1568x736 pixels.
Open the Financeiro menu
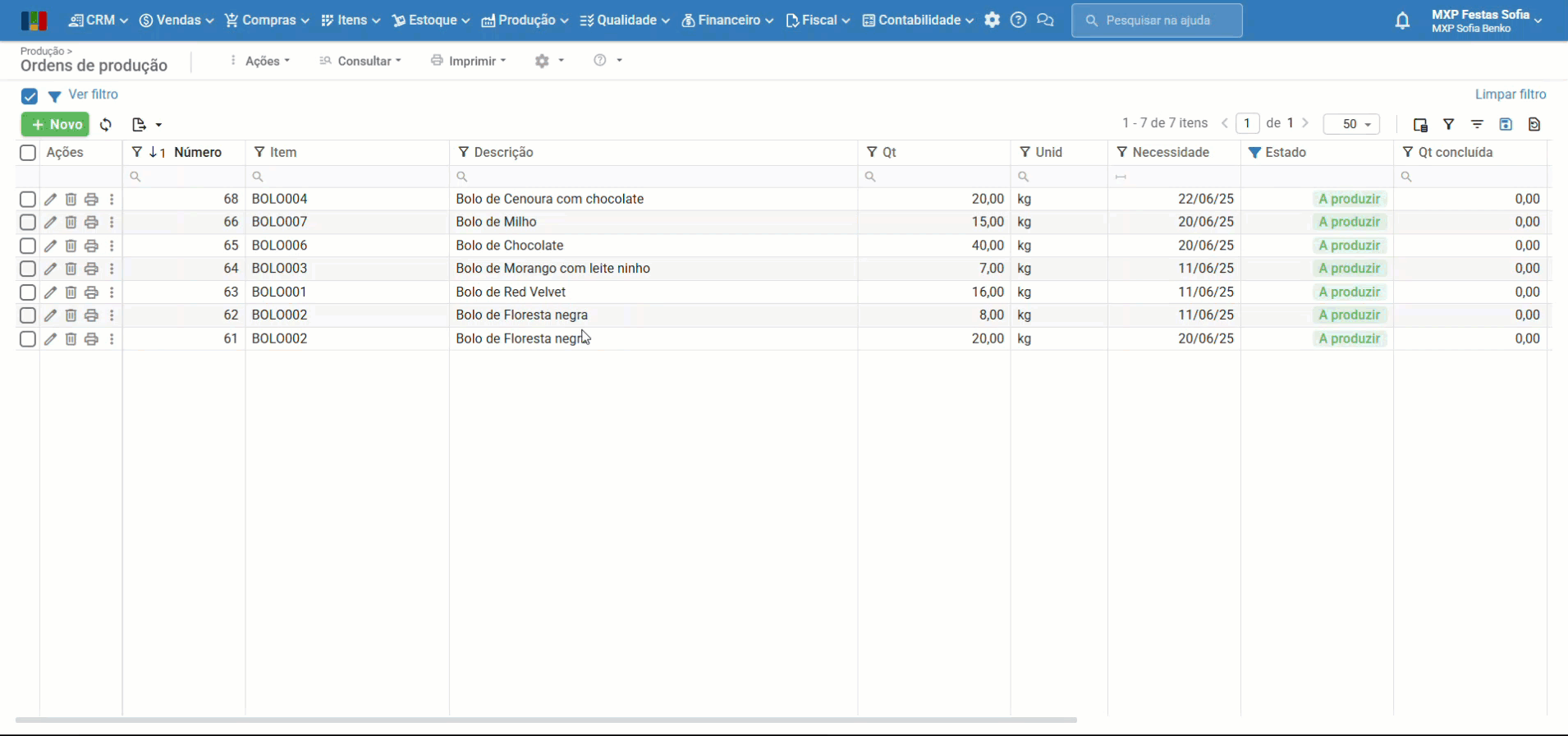point(727,21)
